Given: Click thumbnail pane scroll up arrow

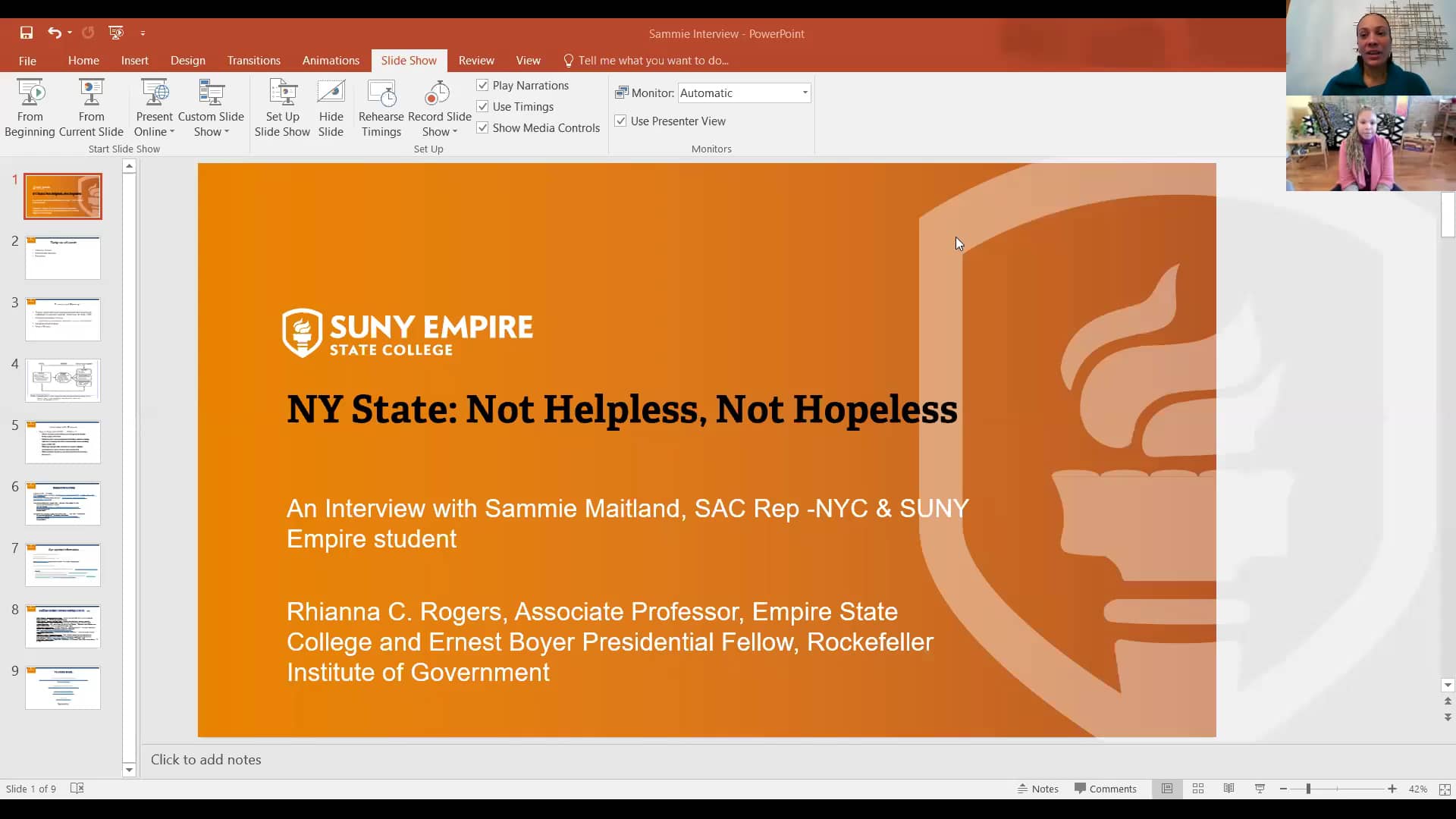Looking at the screenshot, I should (129, 166).
